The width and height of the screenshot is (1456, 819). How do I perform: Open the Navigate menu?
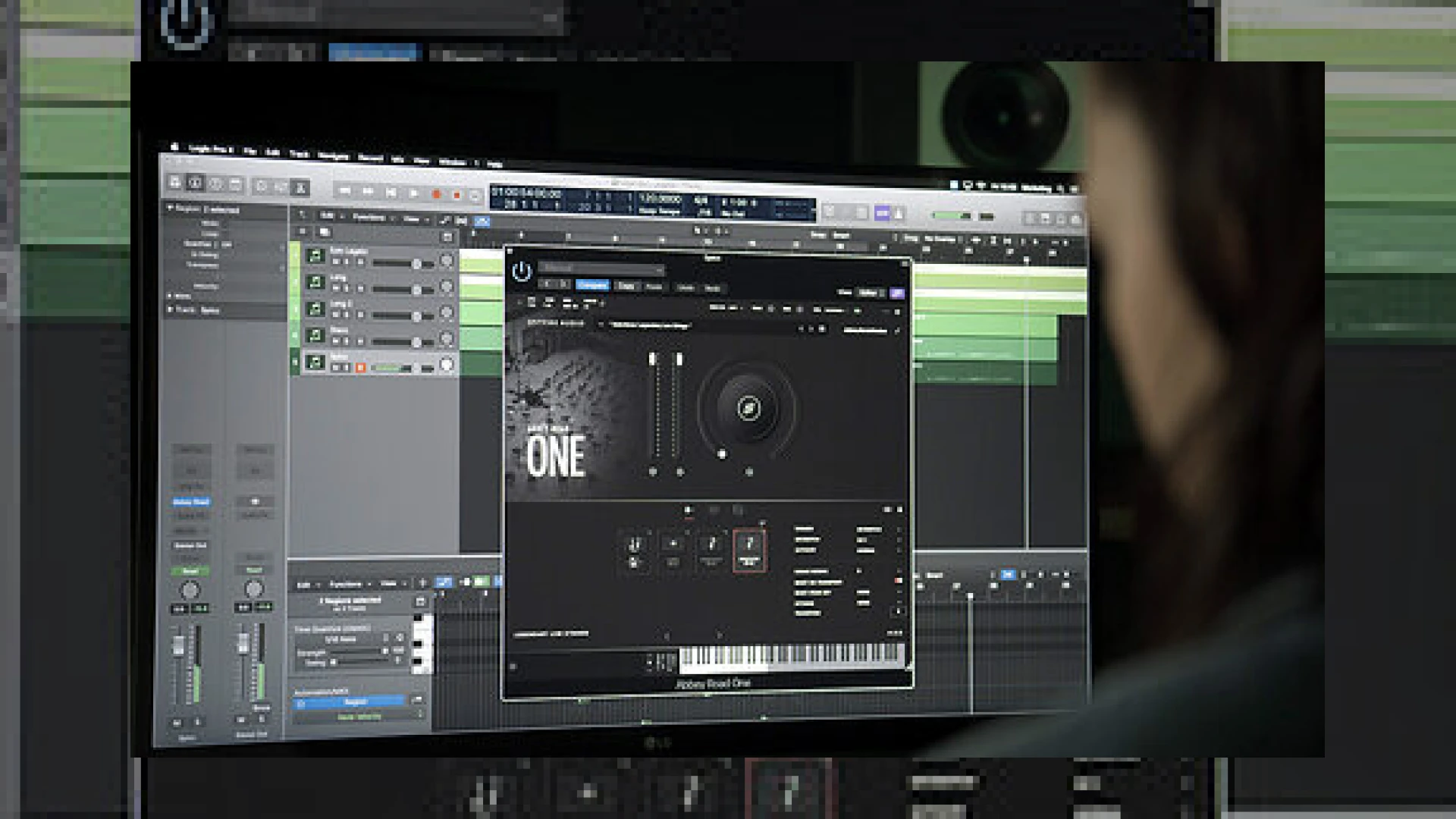click(333, 156)
